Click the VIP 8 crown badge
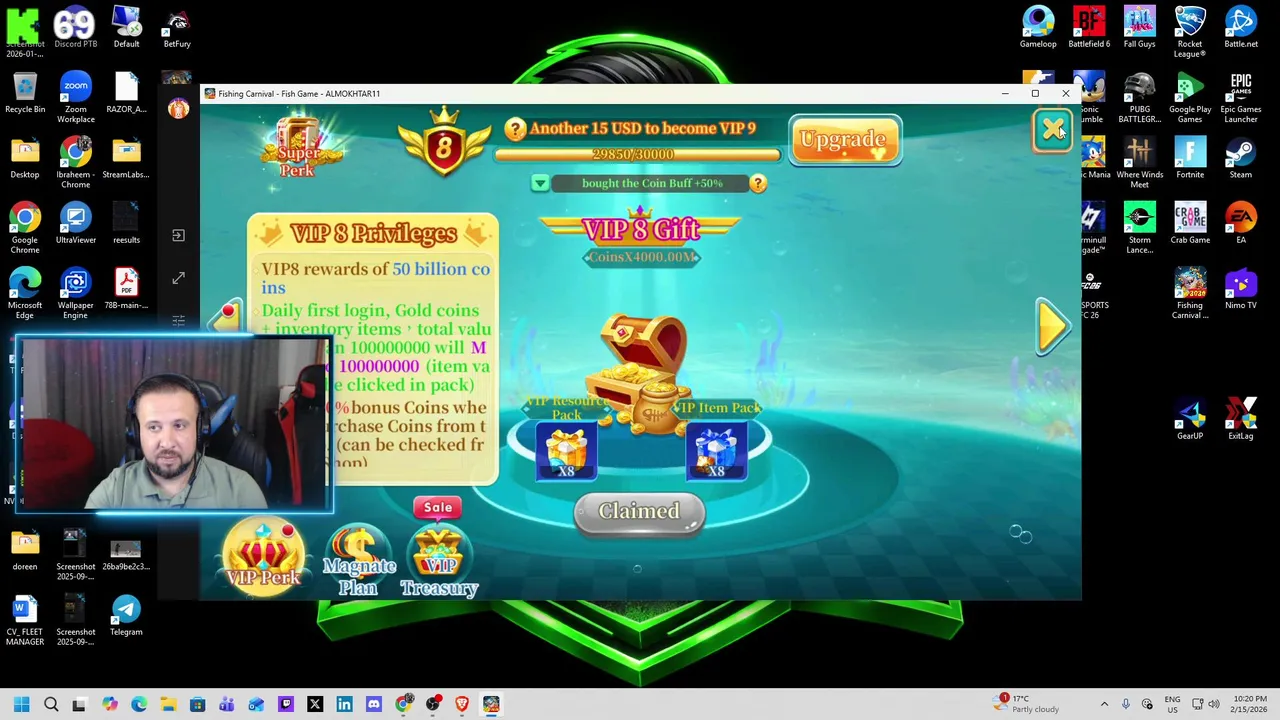The width and height of the screenshot is (1280, 720). pyautogui.click(x=444, y=147)
